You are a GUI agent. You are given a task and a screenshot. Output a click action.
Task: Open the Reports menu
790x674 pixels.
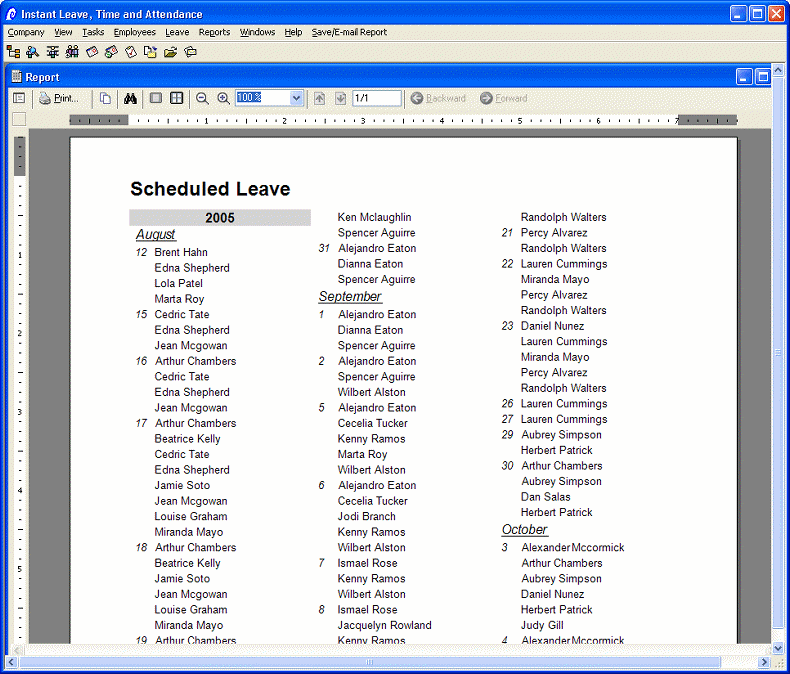(x=214, y=32)
